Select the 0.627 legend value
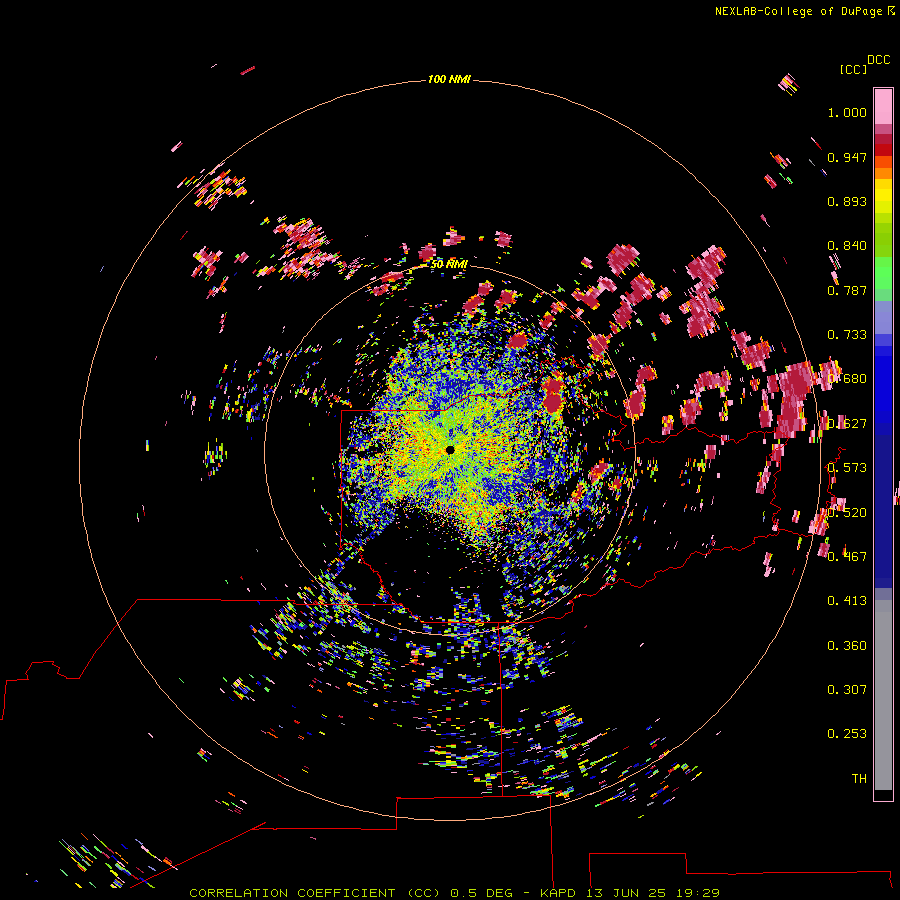This screenshot has height=900, width=900. click(847, 424)
